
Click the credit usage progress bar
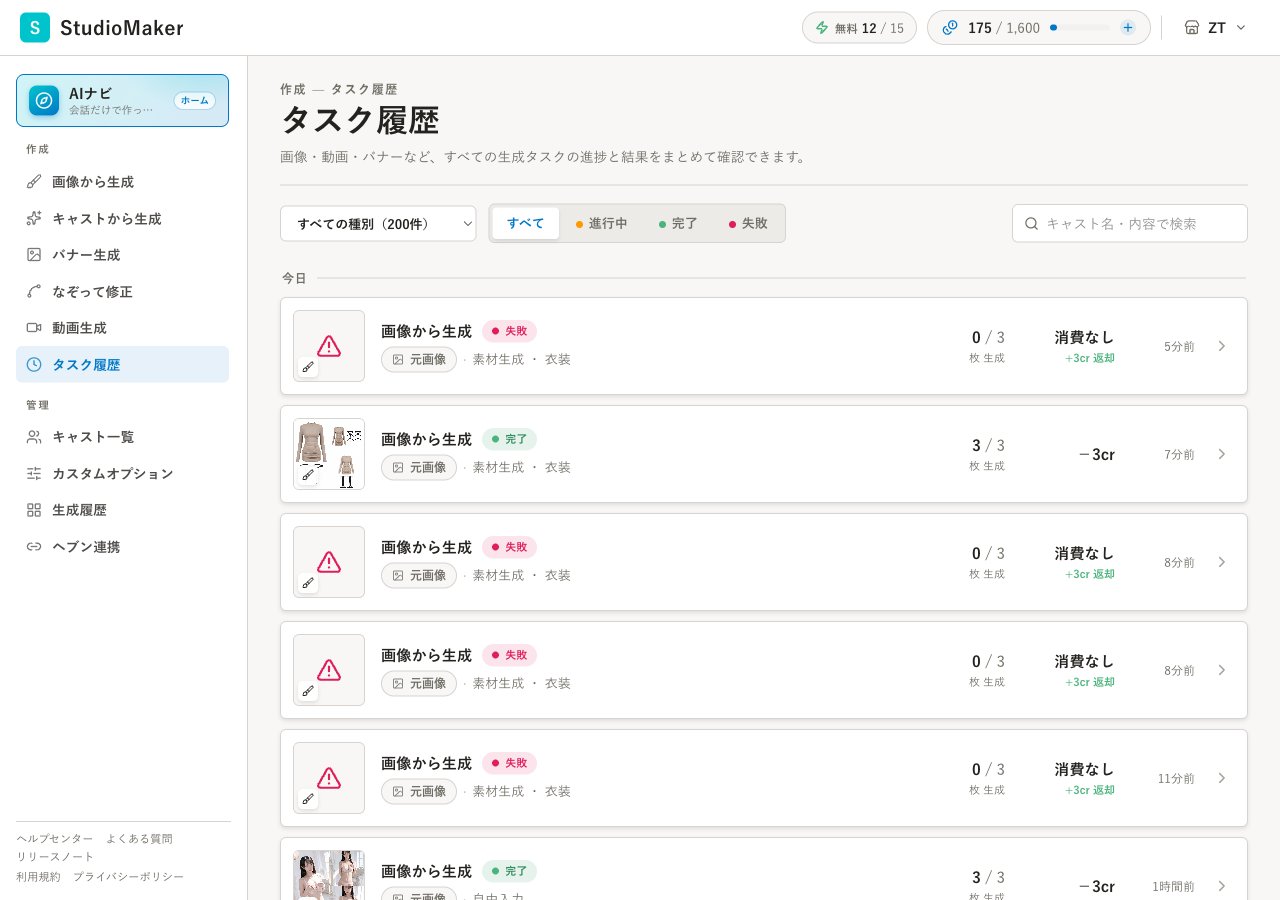(x=1080, y=28)
